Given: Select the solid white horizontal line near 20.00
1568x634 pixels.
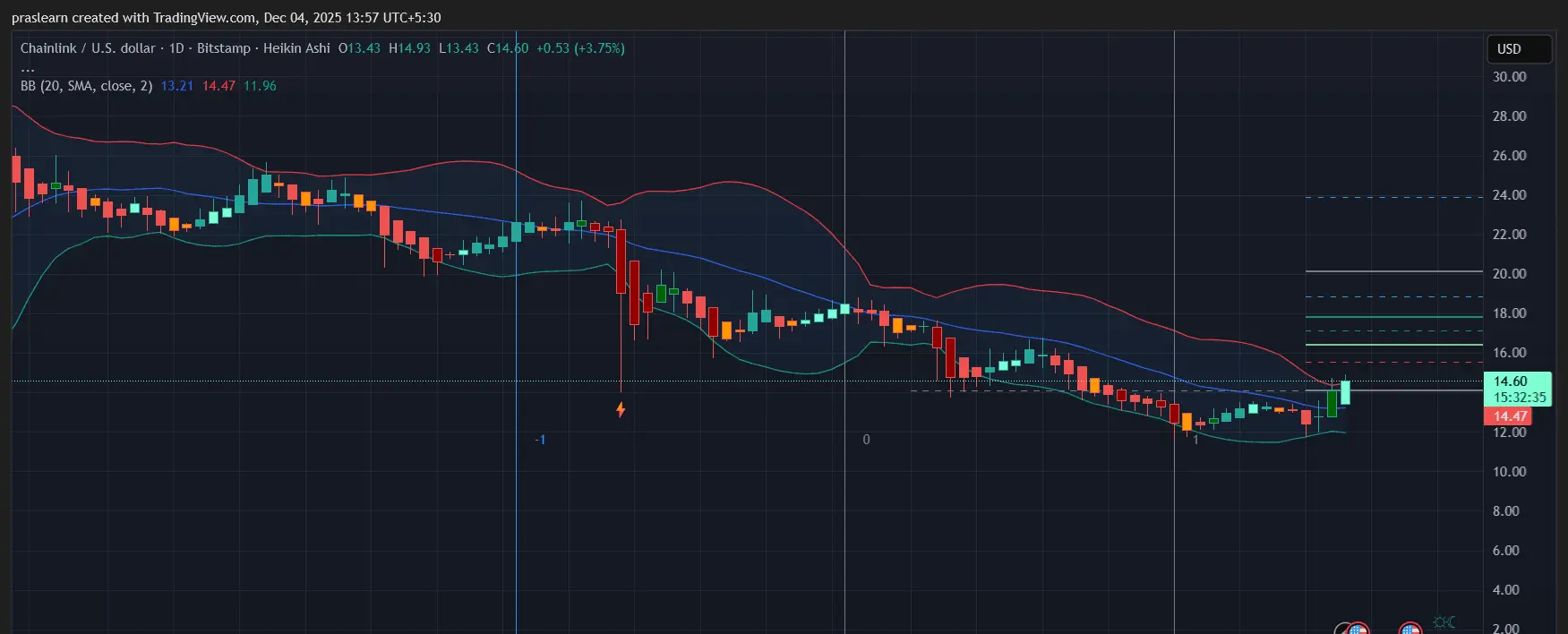Looking at the screenshot, I should tap(1393, 271).
